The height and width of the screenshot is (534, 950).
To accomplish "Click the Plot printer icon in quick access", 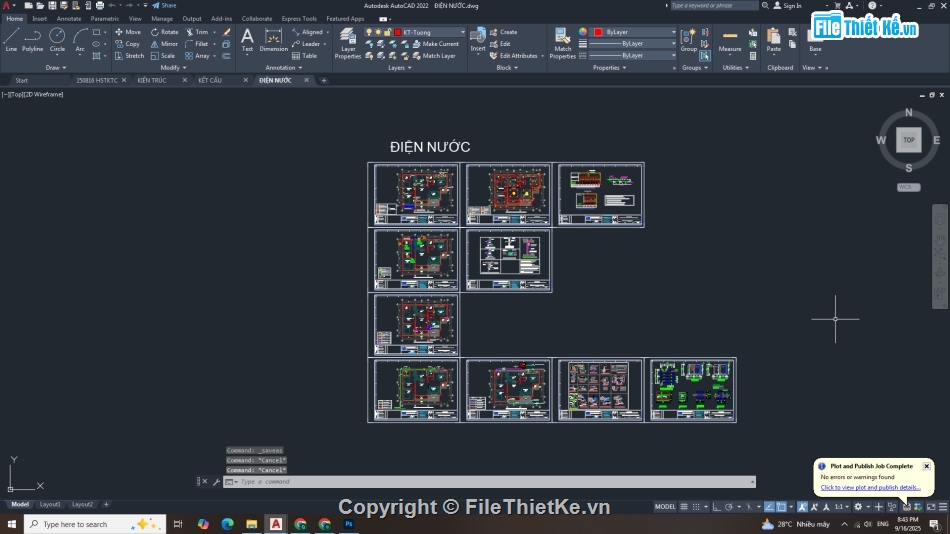I will point(100,5).
